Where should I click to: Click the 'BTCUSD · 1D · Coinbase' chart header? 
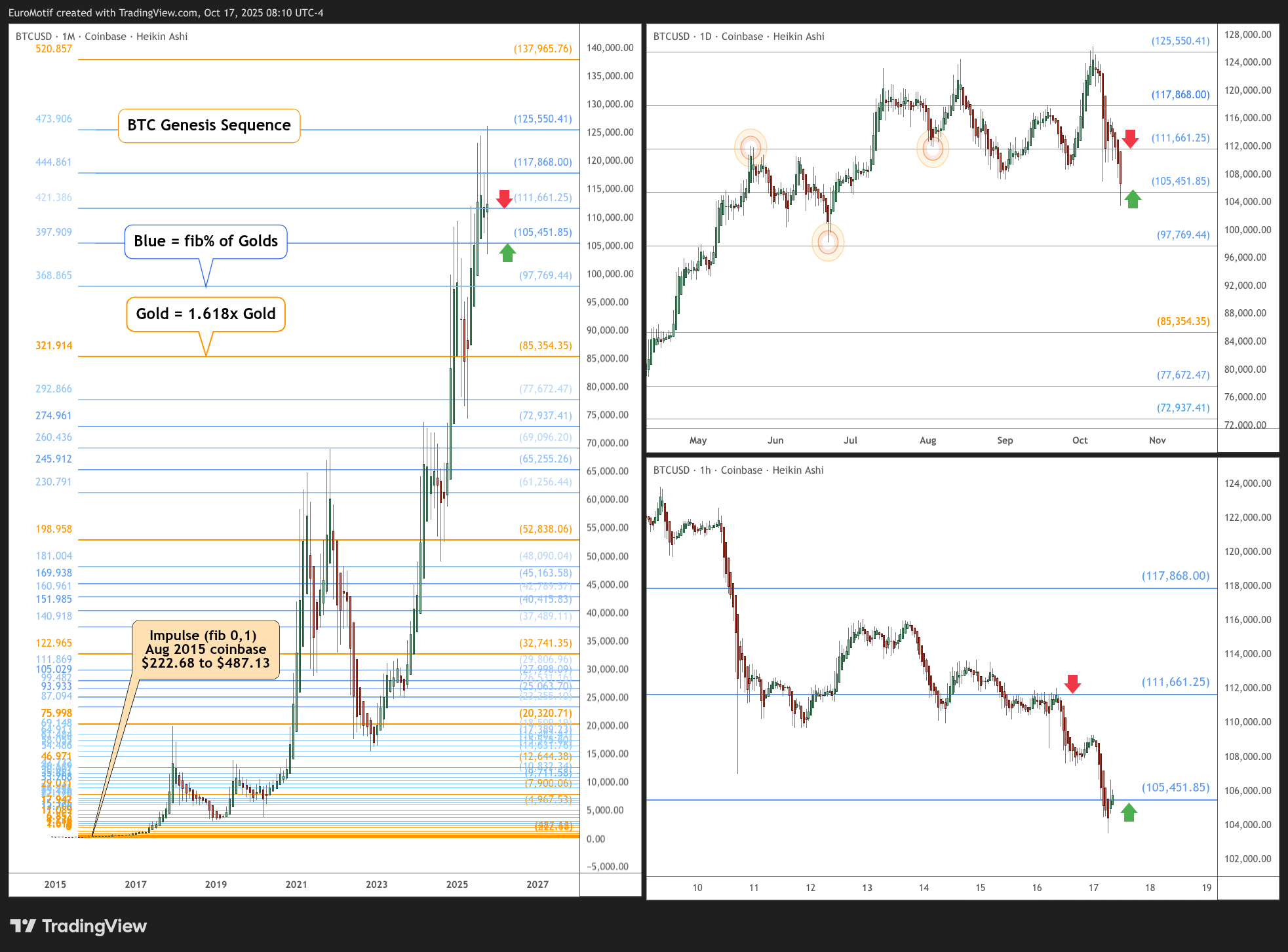pos(739,37)
